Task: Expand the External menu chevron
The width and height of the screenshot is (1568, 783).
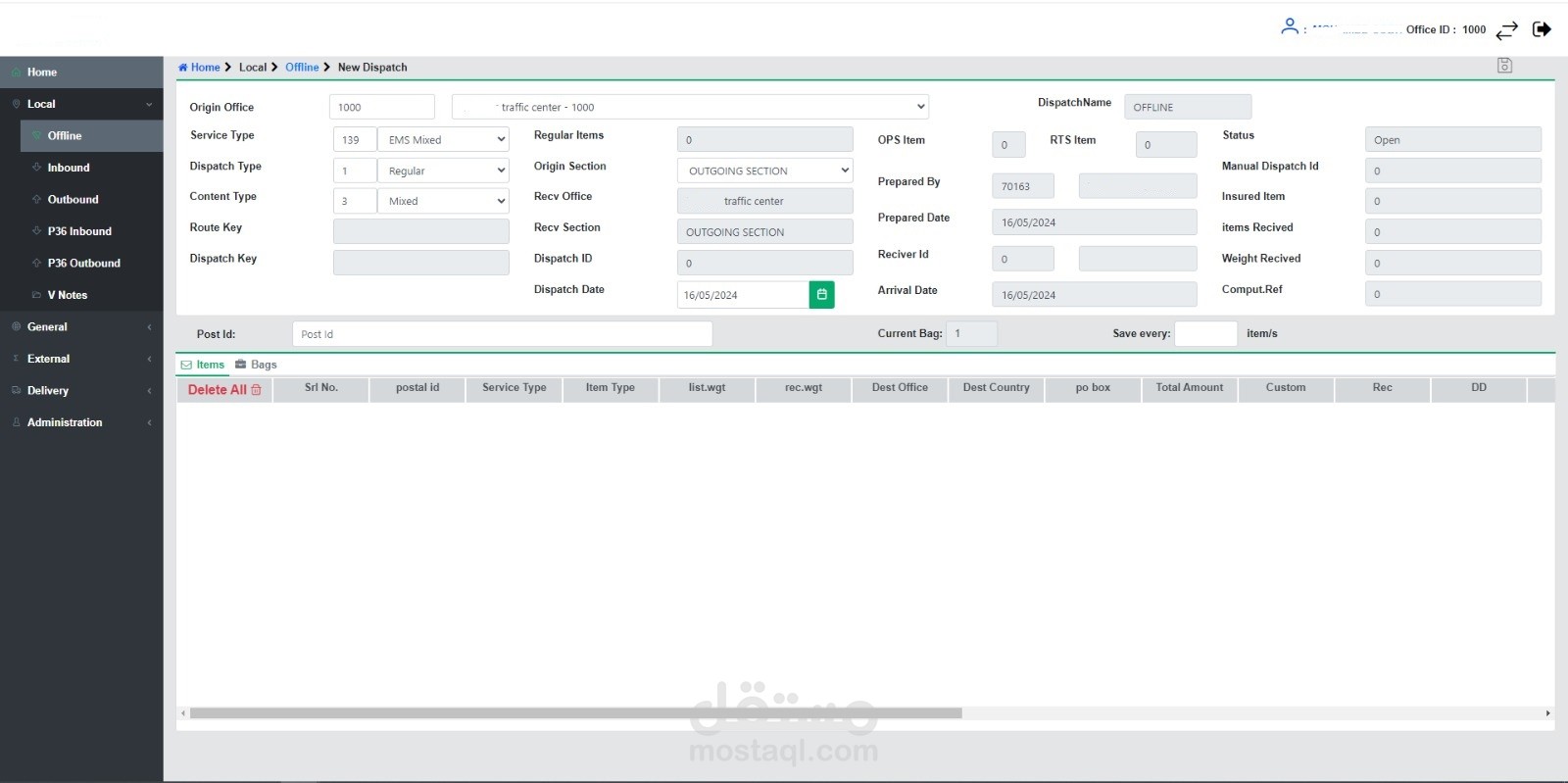Action: (x=149, y=359)
